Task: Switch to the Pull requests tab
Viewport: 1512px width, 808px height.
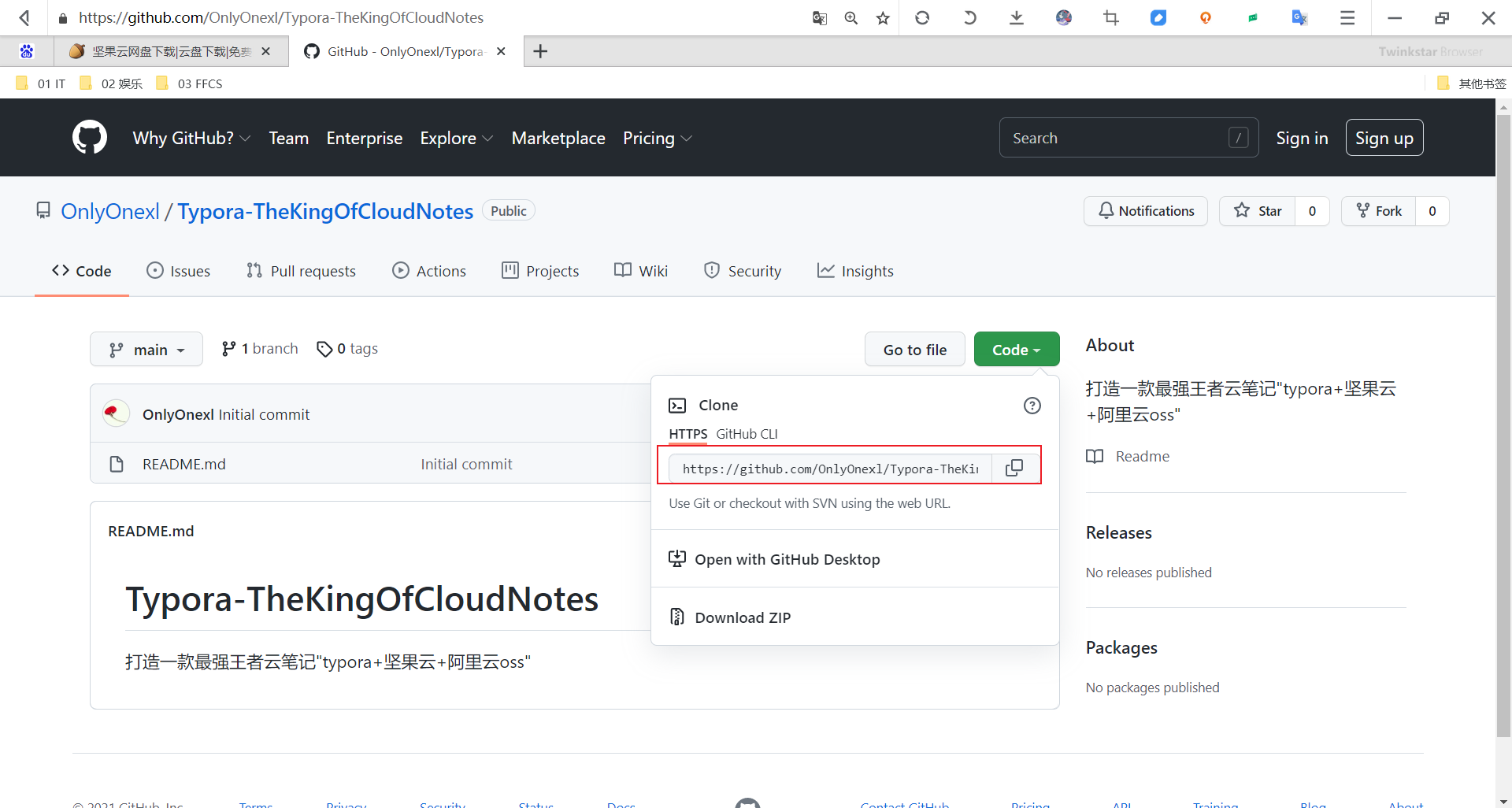Action: pos(301,271)
